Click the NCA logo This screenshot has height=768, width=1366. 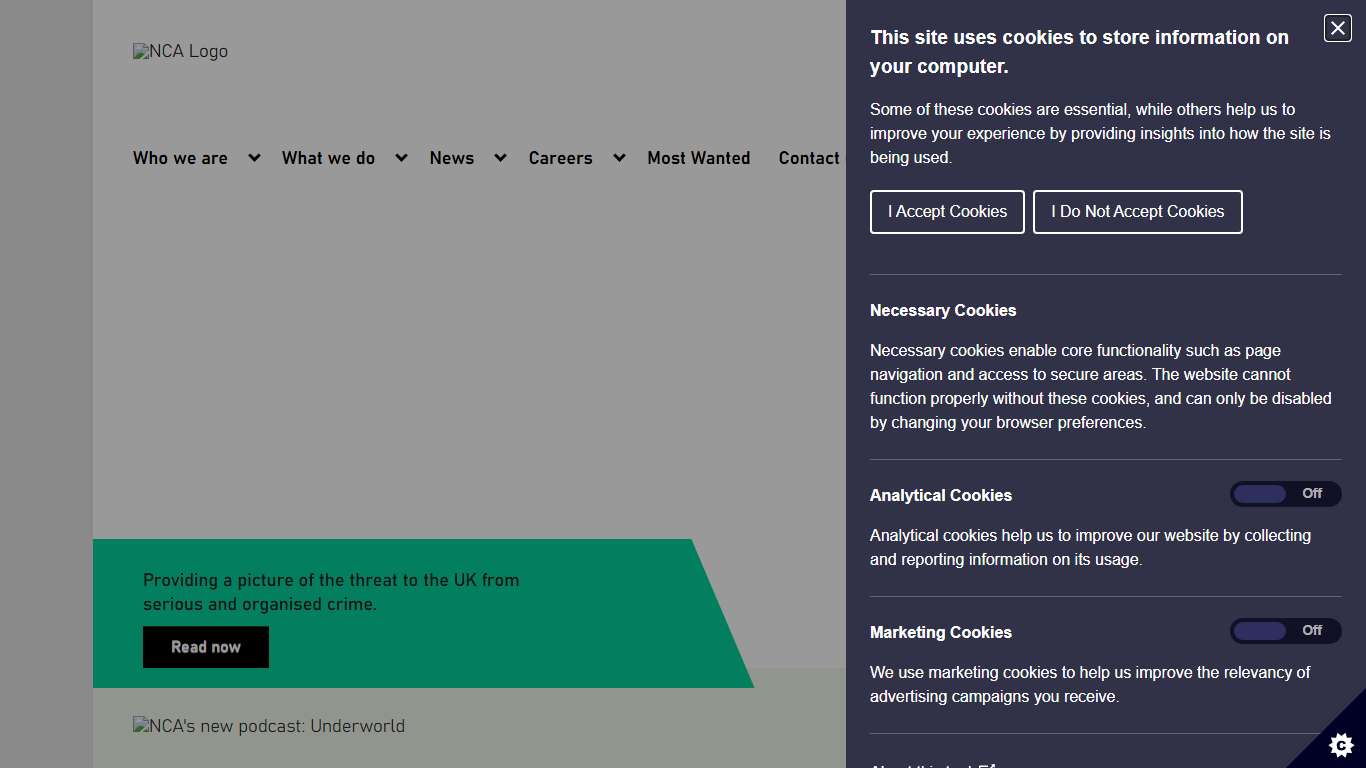coord(180,51)
